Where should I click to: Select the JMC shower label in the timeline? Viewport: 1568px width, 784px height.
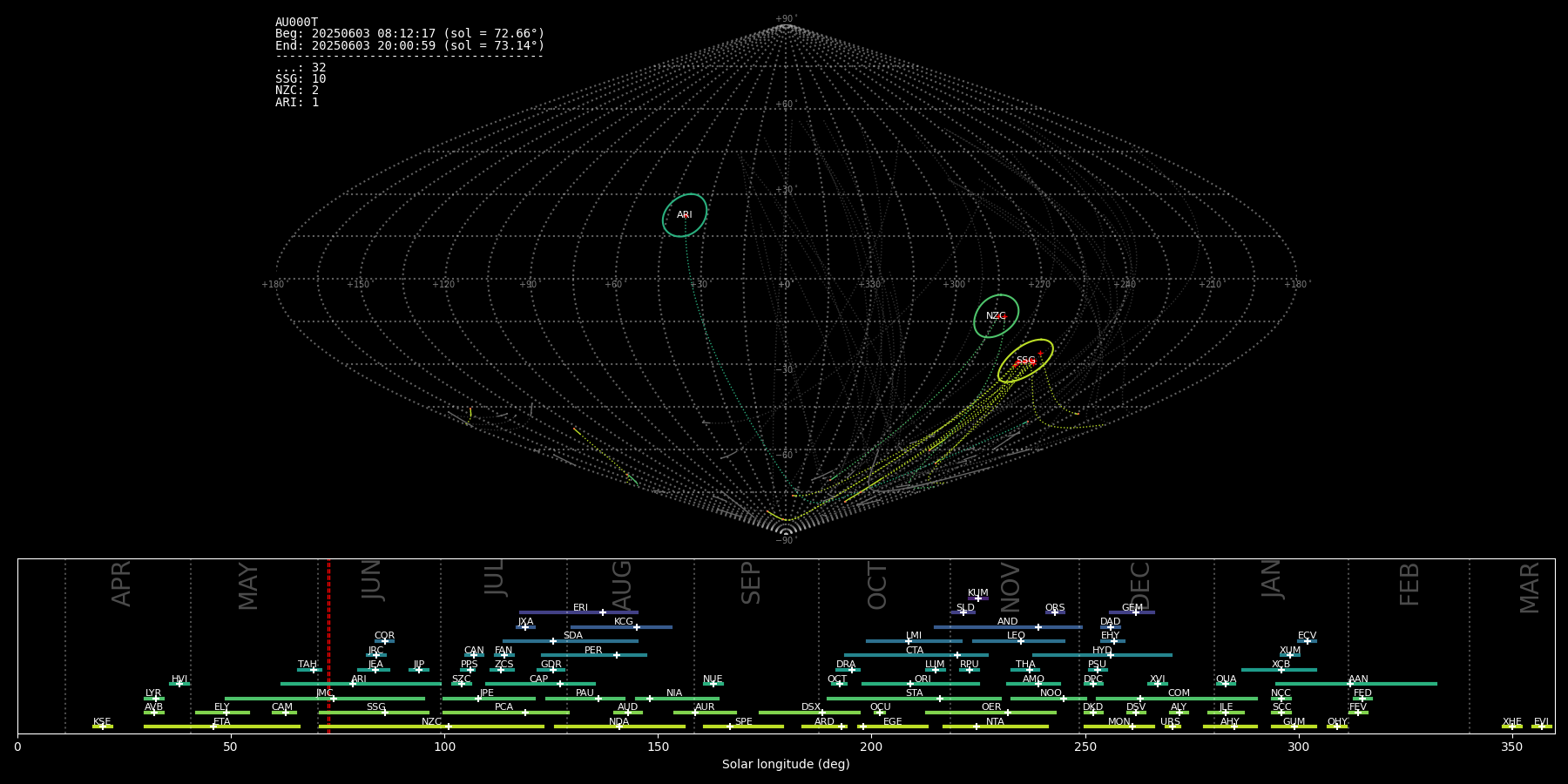click(x=324, y=693)
